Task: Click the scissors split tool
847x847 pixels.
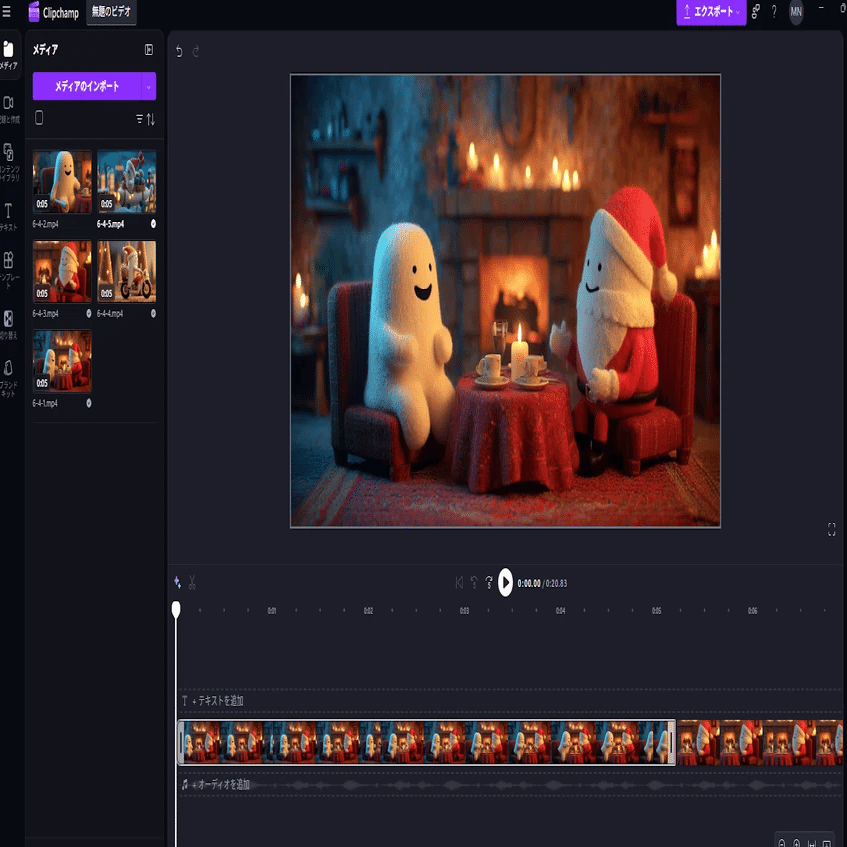Action: [x=192, y=582]
